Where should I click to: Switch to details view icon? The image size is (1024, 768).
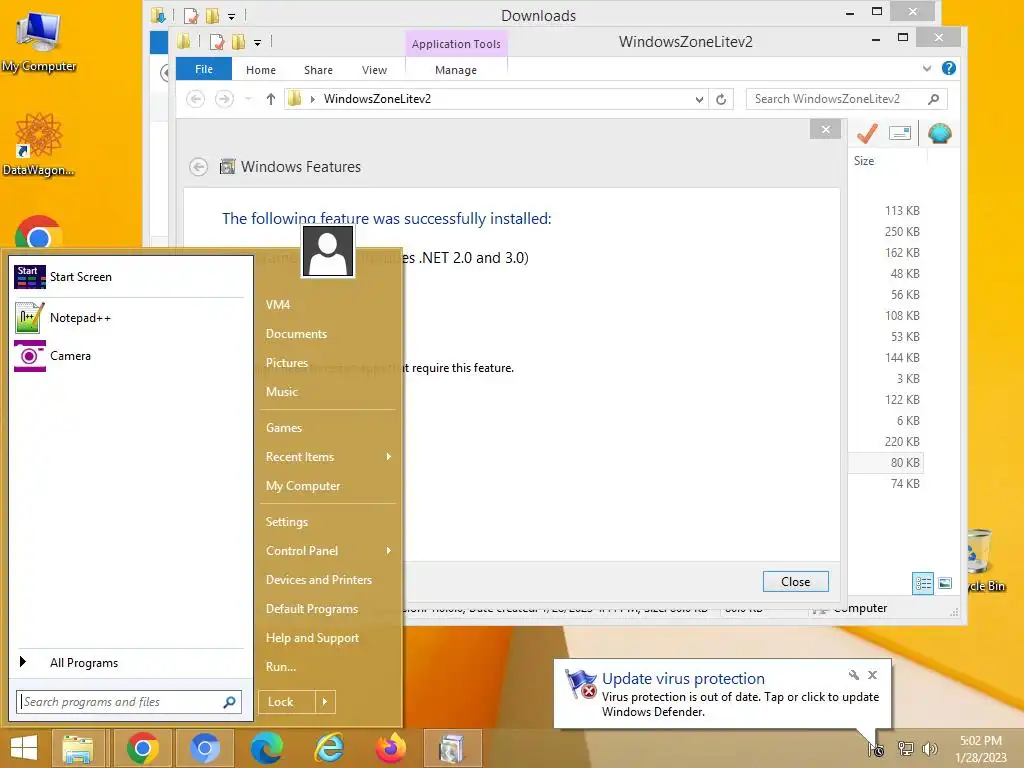coord(923,583)
